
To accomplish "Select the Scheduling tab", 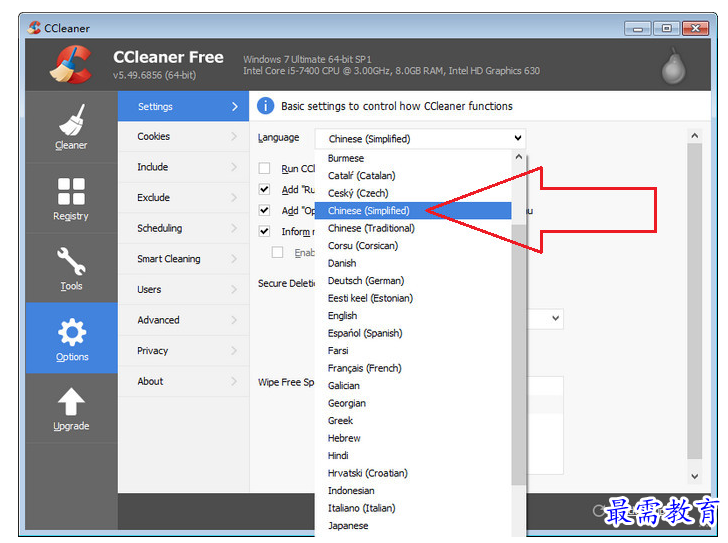I will click(183, 228).
